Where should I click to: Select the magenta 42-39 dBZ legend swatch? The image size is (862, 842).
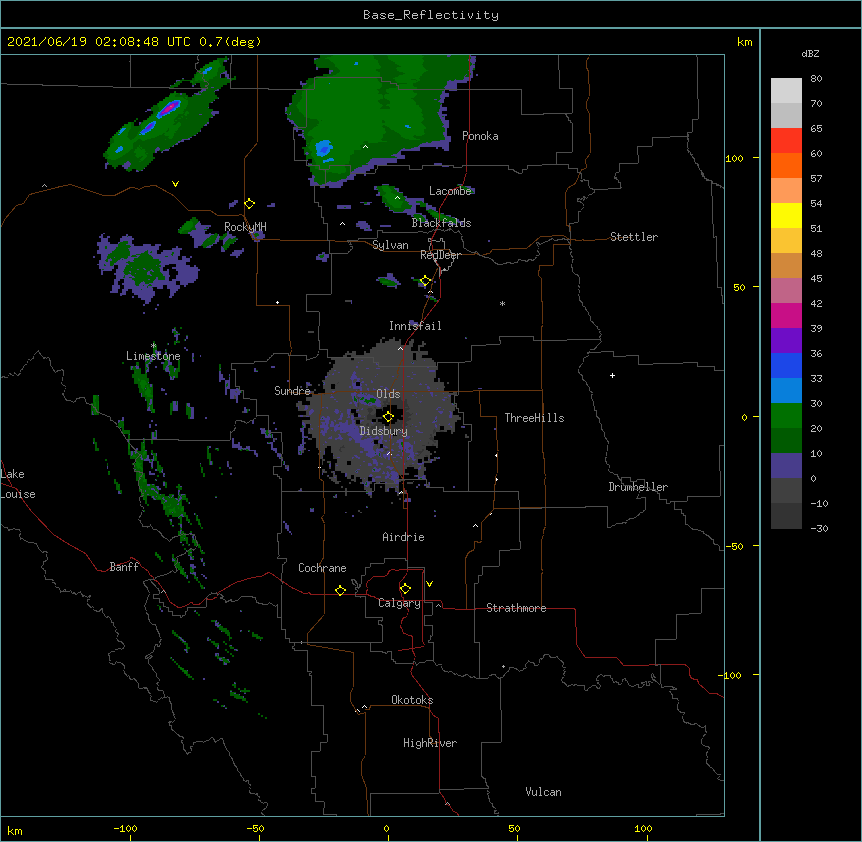(x=786, y=315)
